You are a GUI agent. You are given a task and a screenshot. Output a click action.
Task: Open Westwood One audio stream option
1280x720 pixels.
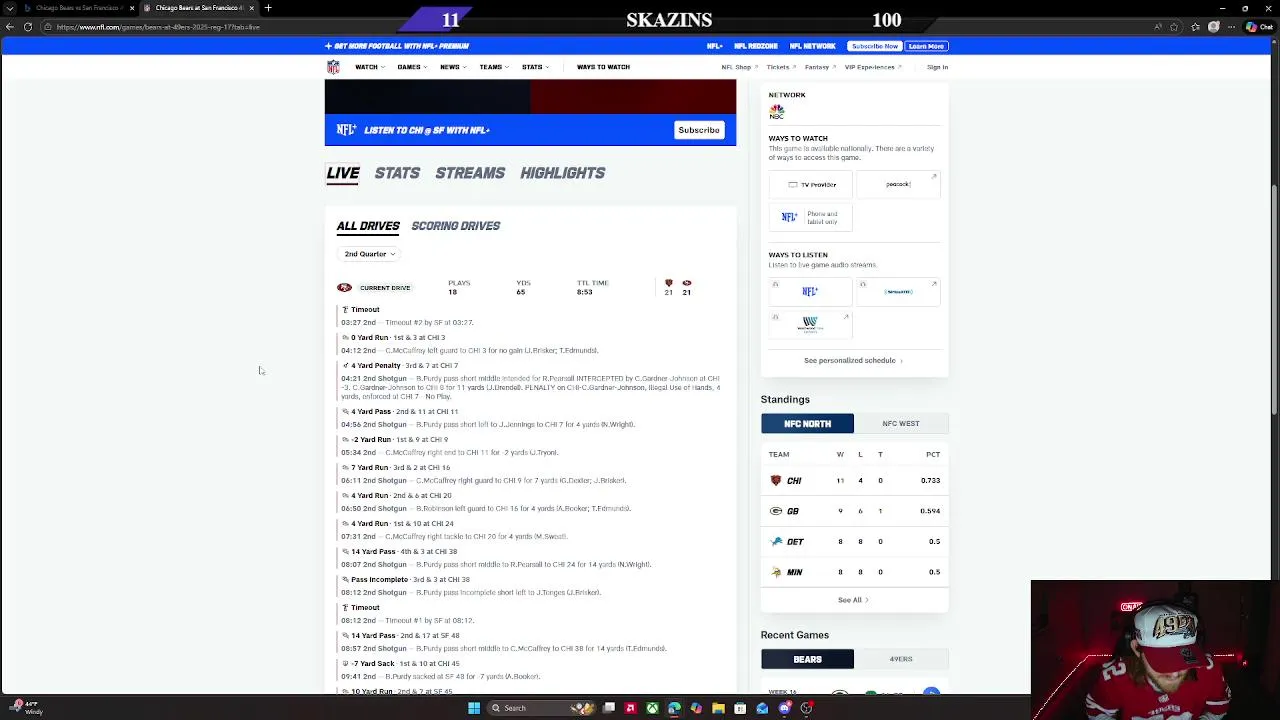coord(811,324)
